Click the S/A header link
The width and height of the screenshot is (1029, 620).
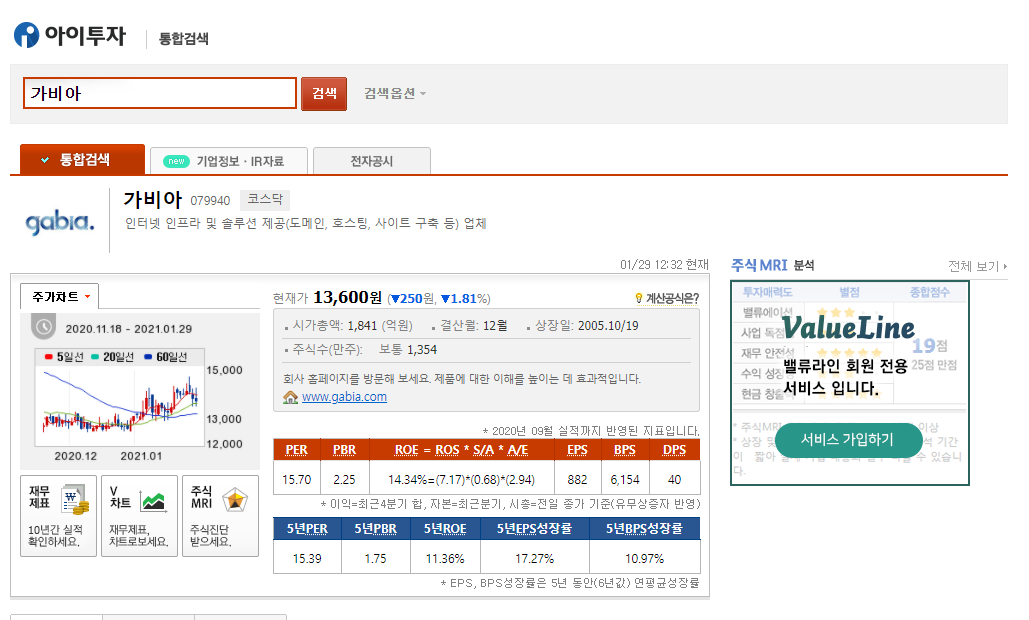coord(483,450)
